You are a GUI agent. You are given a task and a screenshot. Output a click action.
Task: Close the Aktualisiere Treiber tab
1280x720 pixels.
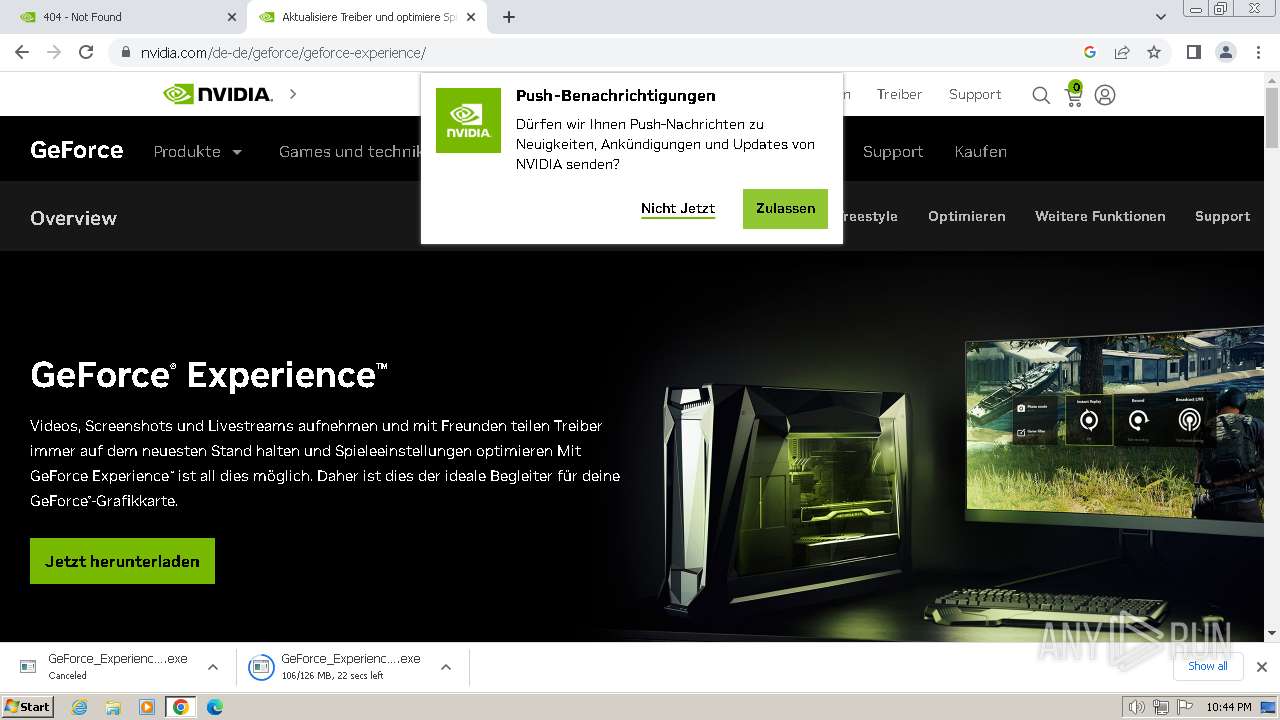(472, 17)
